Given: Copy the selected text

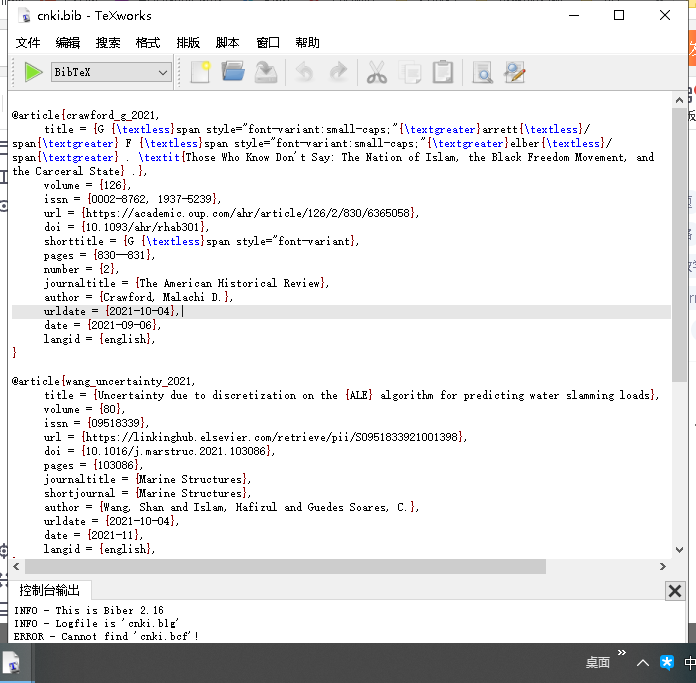Looking at the screenshot, I should click(410, 72).
